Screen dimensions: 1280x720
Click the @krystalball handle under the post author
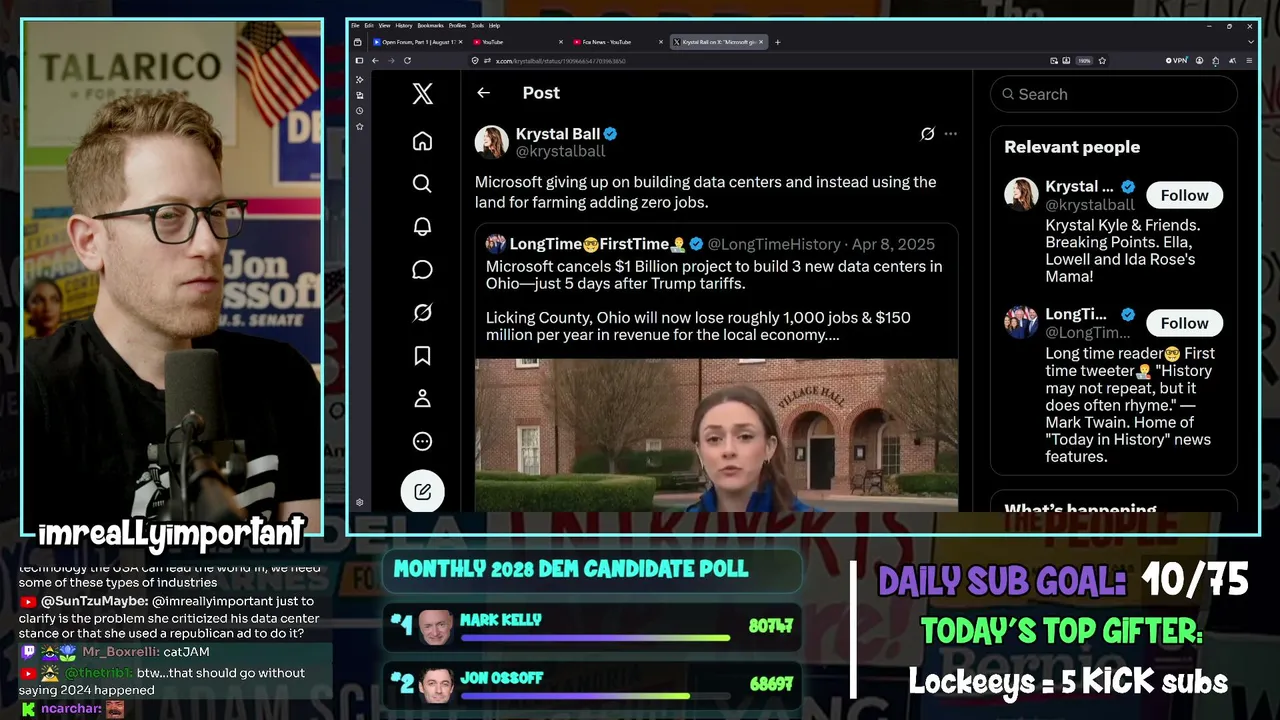tap(560, 152)
